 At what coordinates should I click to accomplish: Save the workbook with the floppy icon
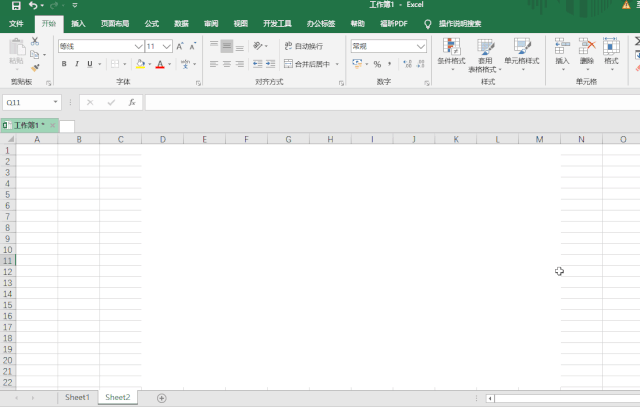point(16,6)
